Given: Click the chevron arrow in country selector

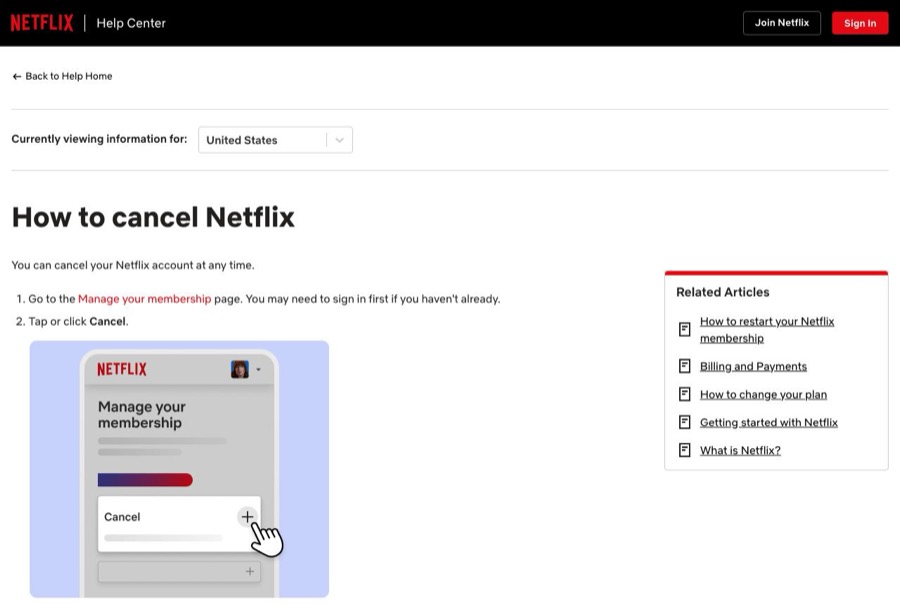Looking at the screenshot, I should click(x=339, y=140).
